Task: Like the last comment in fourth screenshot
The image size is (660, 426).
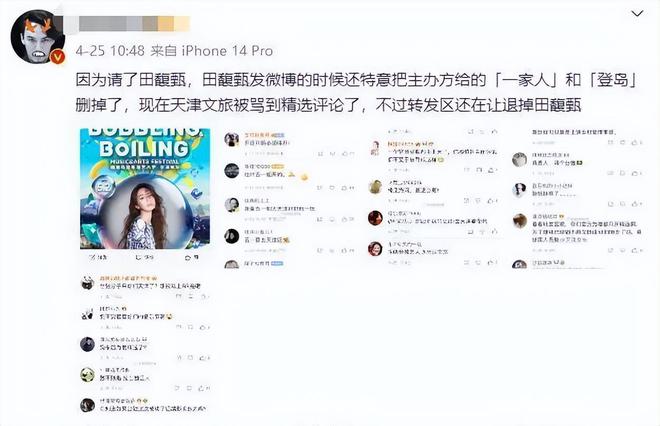Action: tap(635, 250)
